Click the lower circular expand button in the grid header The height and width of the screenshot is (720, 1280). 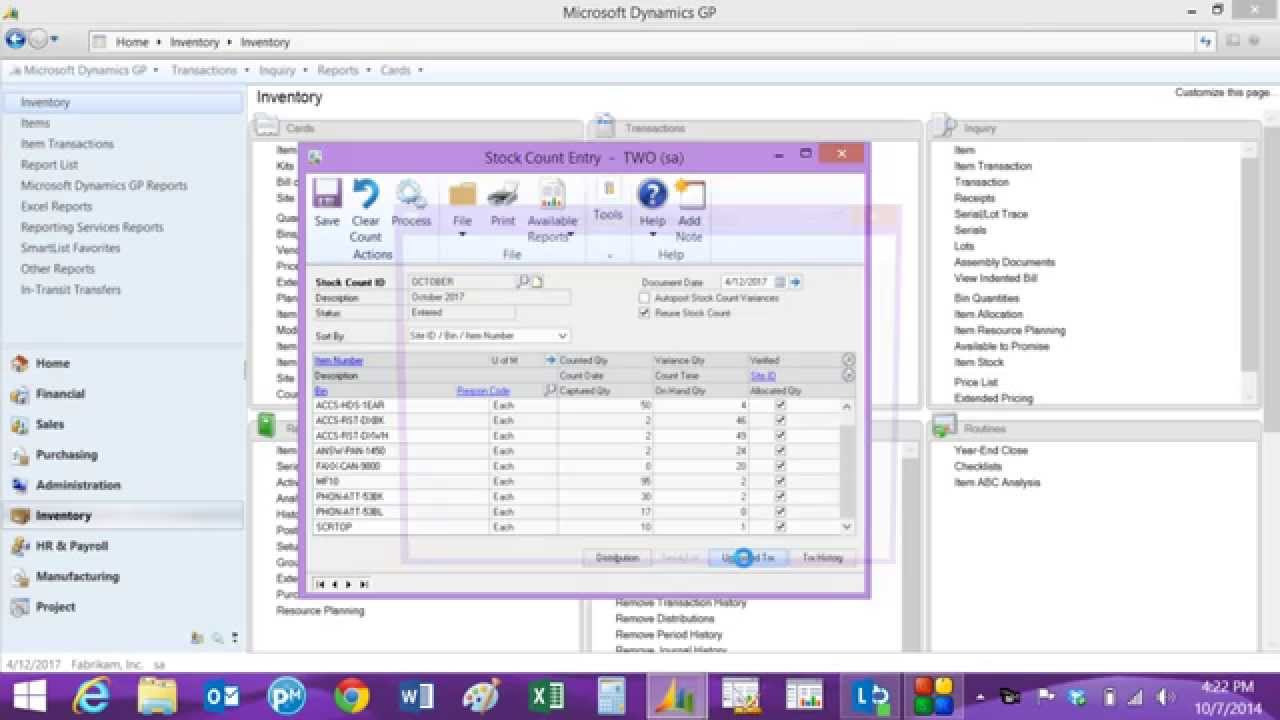click(848, 376)
